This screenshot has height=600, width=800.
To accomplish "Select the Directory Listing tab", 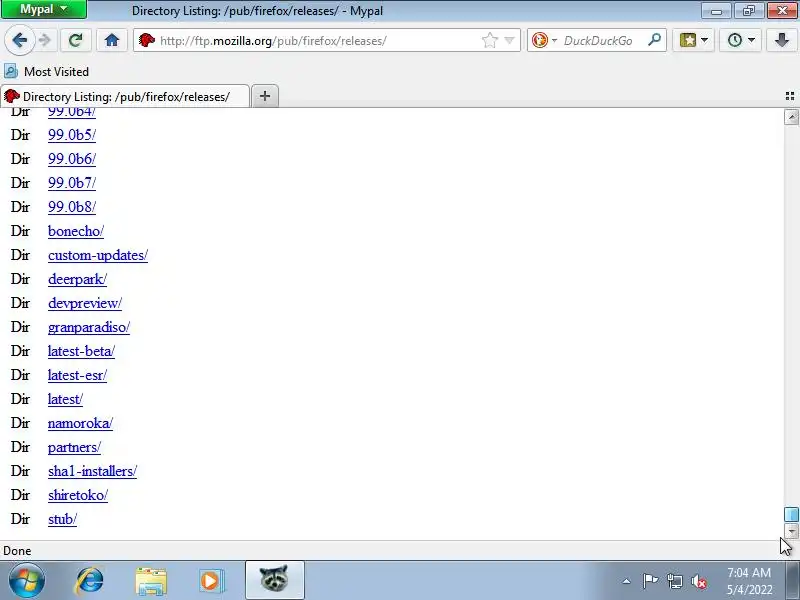I will tap(125, 96).
